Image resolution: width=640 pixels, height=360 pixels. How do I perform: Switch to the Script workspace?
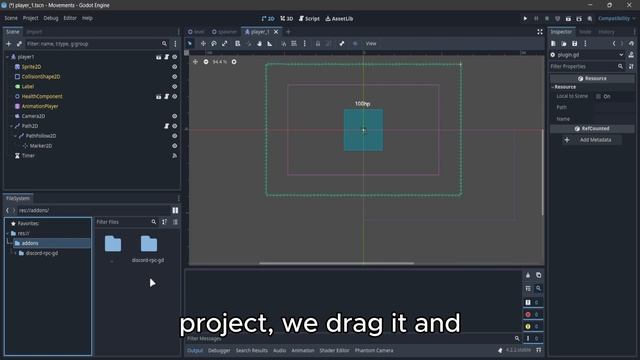pos(309,19)
